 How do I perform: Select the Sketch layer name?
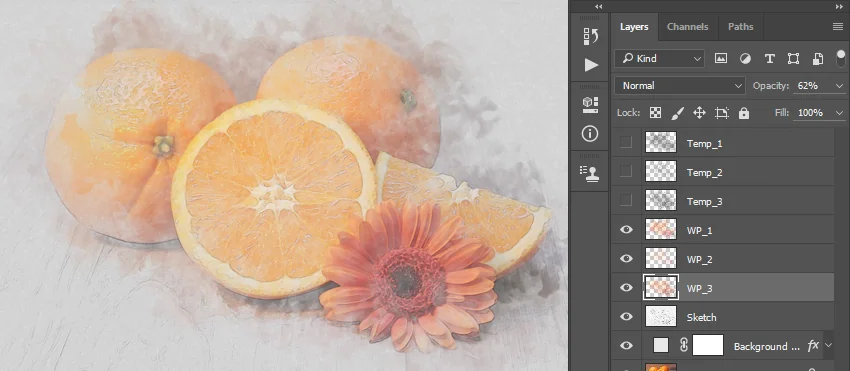point(701,317)
